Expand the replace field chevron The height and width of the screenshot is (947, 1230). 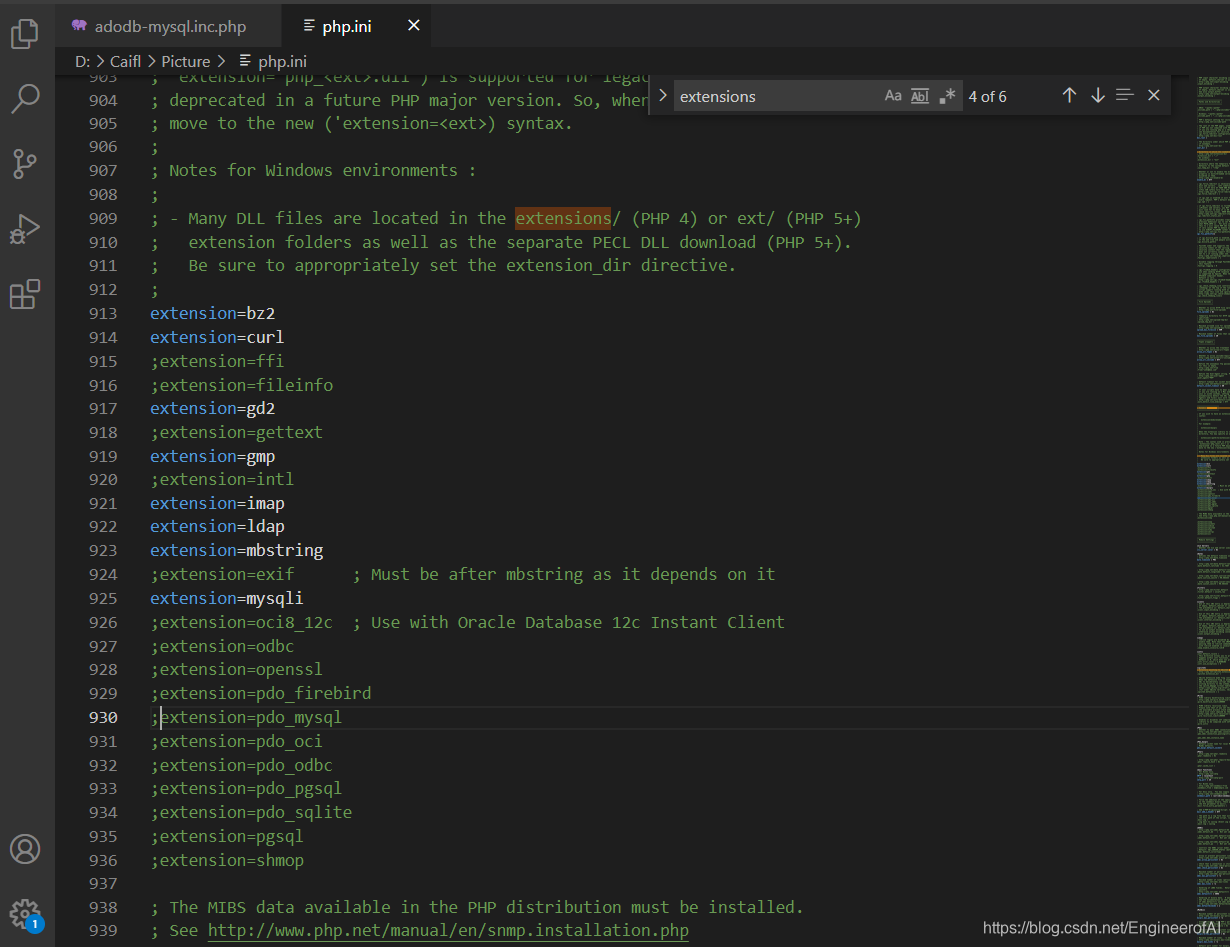click(662, 96)
